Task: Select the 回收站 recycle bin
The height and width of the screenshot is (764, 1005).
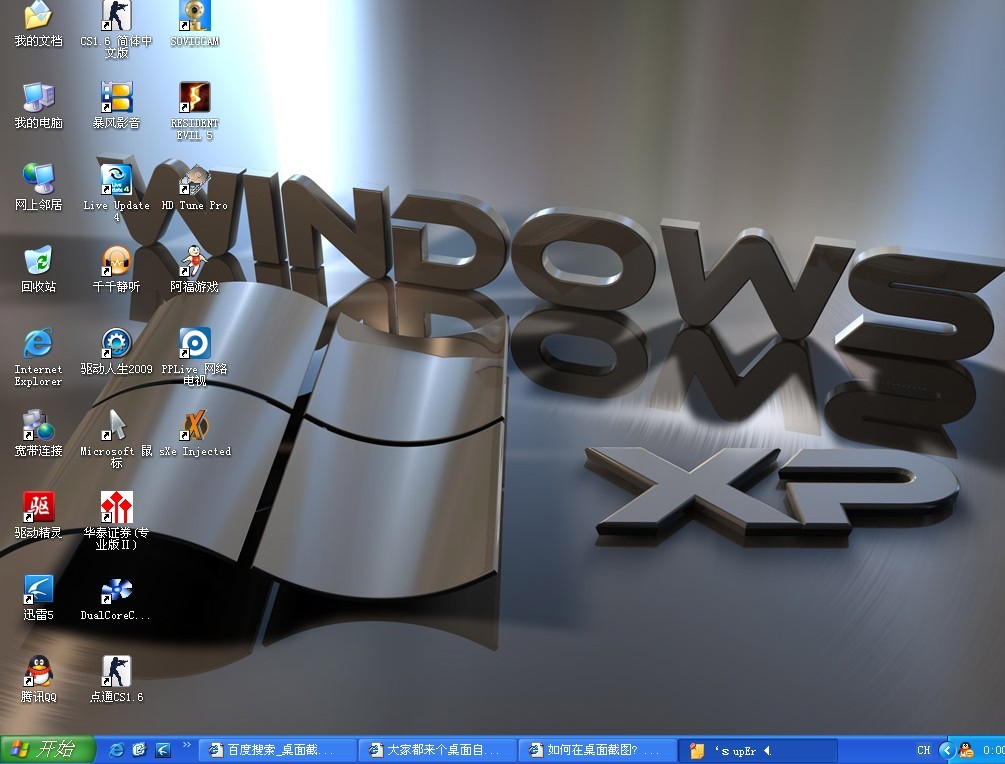Action: [38, 269]
